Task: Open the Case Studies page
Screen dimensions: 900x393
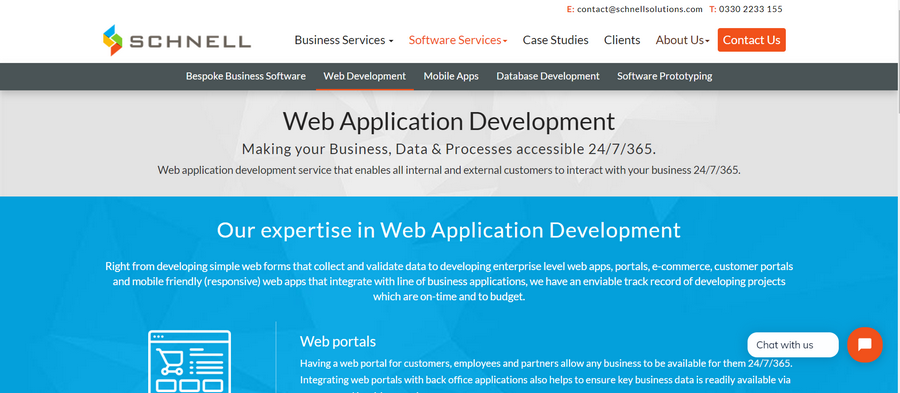Action: point(555,40)
